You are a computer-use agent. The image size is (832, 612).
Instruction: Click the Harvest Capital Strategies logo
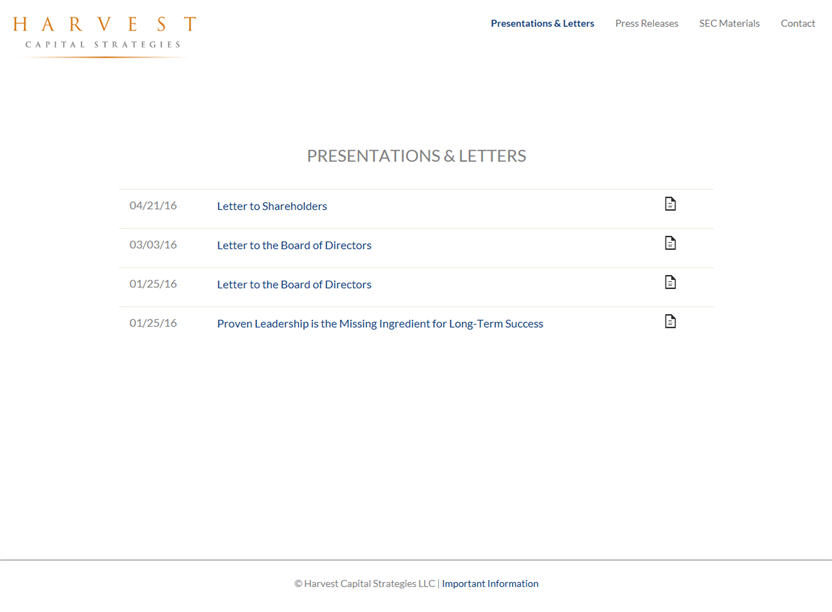pyautogui.click(x=104, y=34)
